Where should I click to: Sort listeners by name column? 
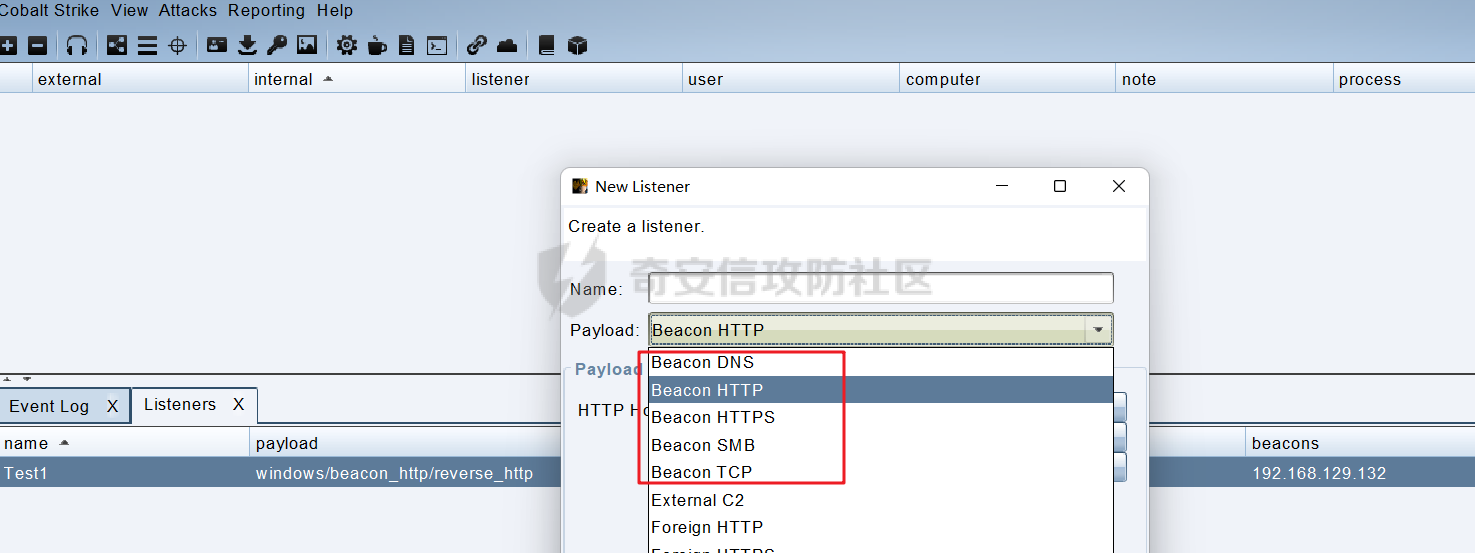coord(125,443)
